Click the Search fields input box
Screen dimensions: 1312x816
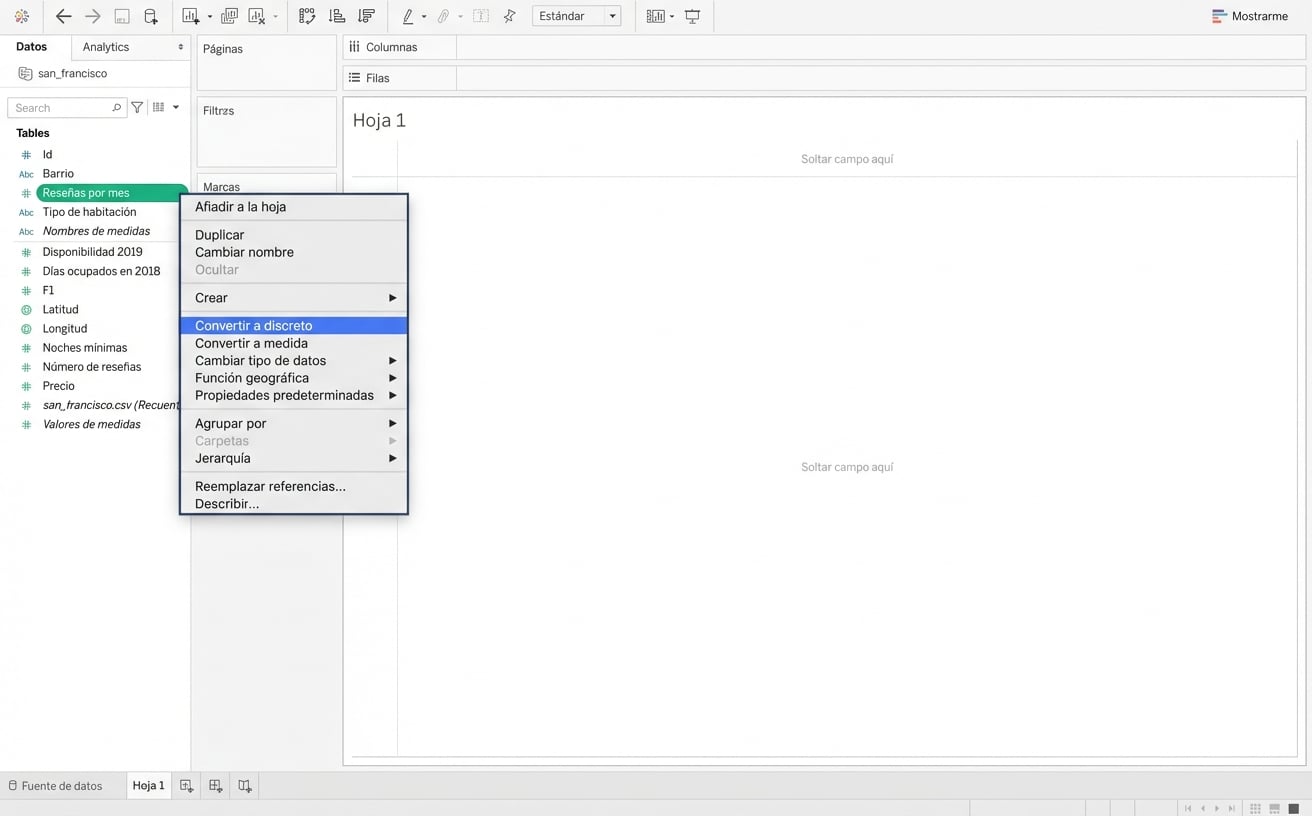[x=62, y=108]
